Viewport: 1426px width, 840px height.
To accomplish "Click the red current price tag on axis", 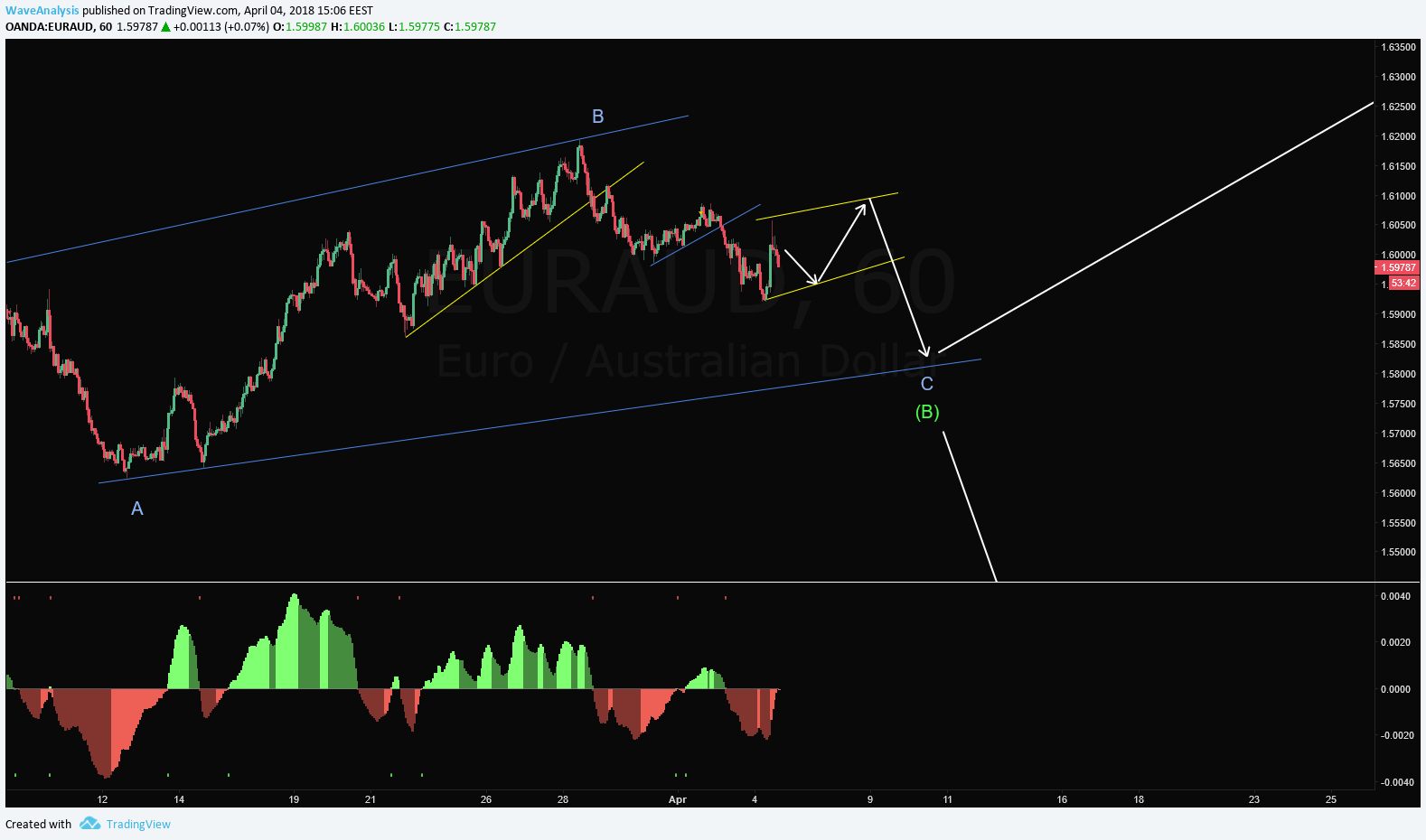I will pos(1398,267).
